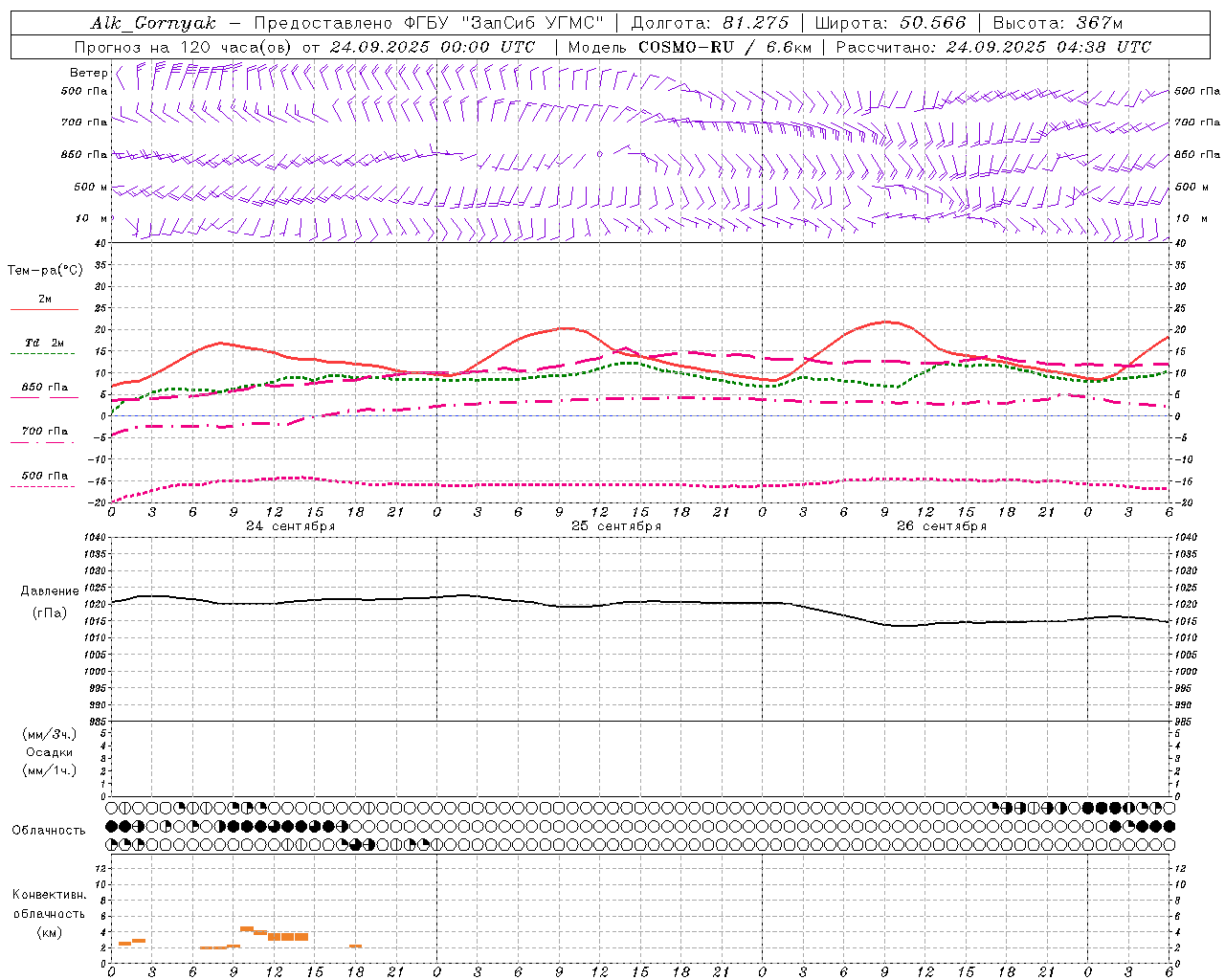This screenshot has width=1225, height=980.
Task: Click the 'Давление' pressure axis title
Action: coord(50,591)
